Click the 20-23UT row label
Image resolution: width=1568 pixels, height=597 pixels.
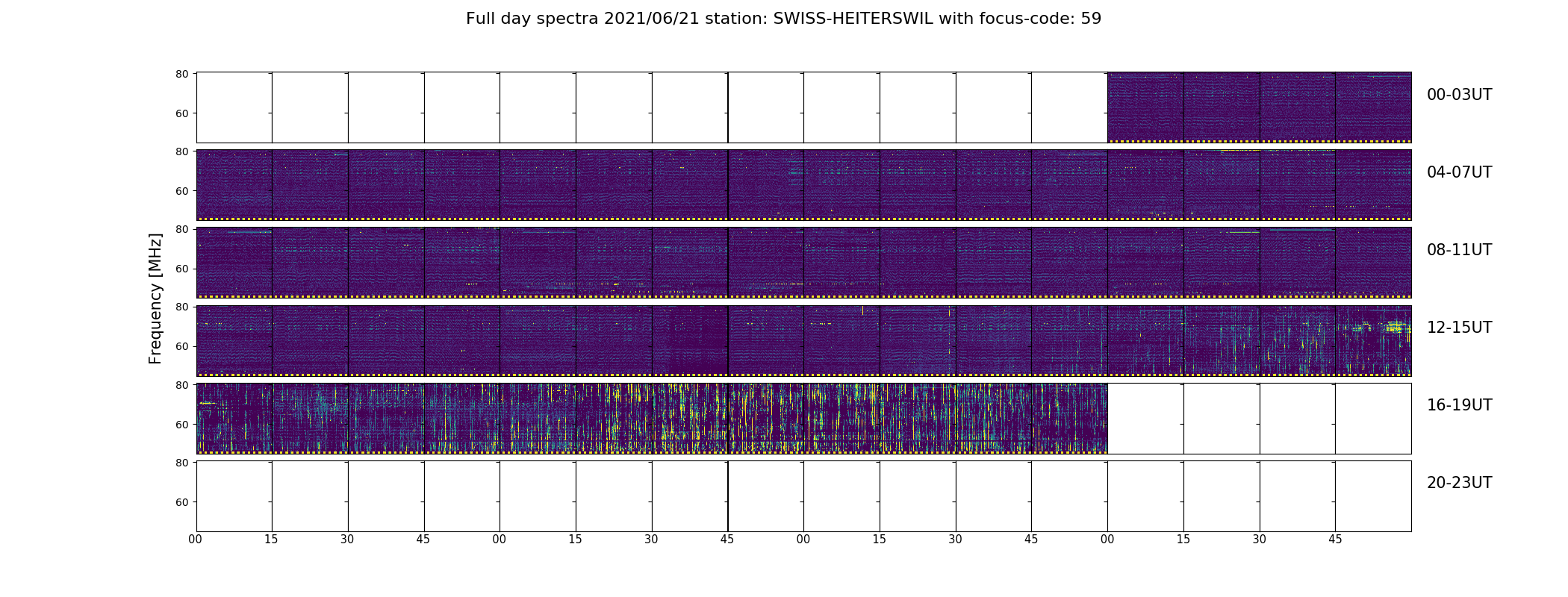coord(1459,483)
